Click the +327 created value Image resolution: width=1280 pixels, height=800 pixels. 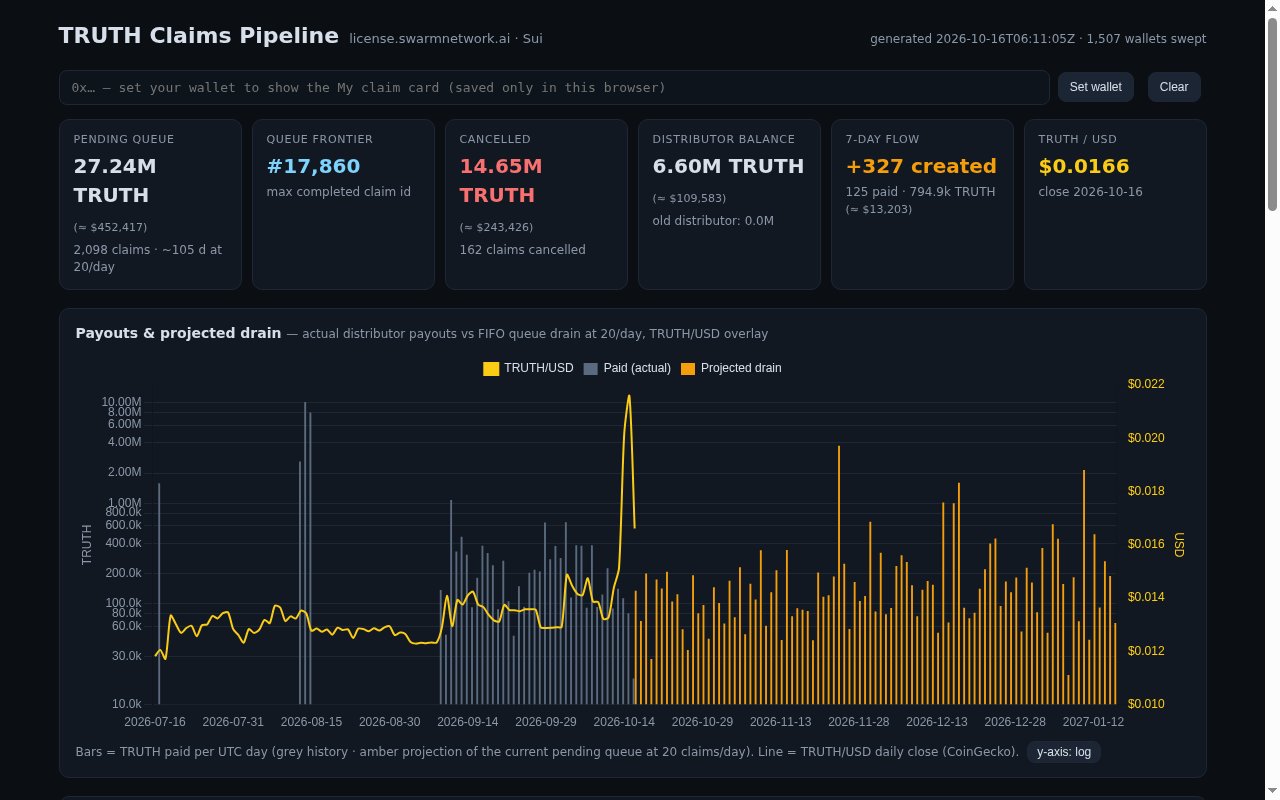(x=921, y=166)
